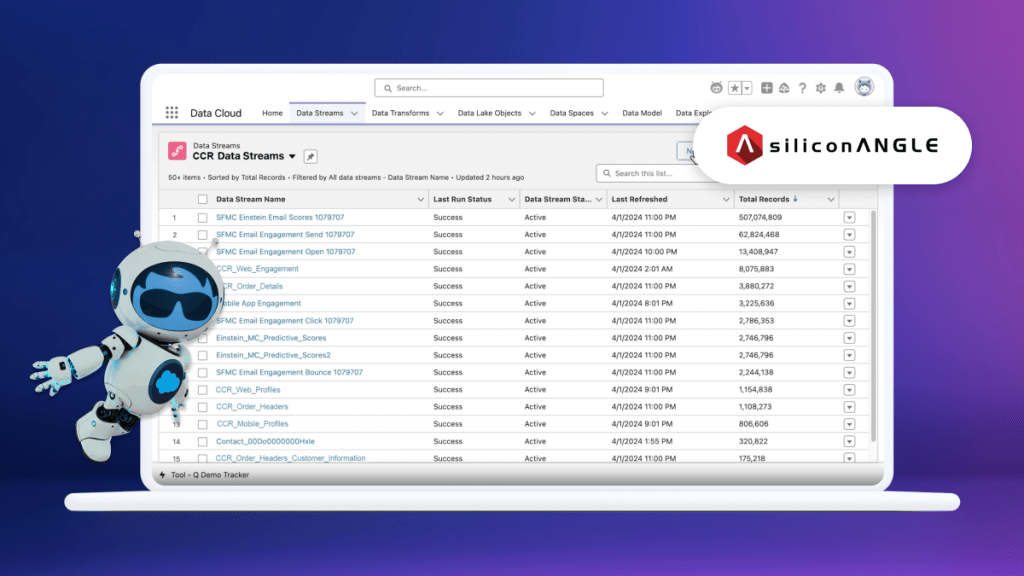1024x576 pixels.
Task: Open the Data Spaces tab
Action: pos(571,113)
